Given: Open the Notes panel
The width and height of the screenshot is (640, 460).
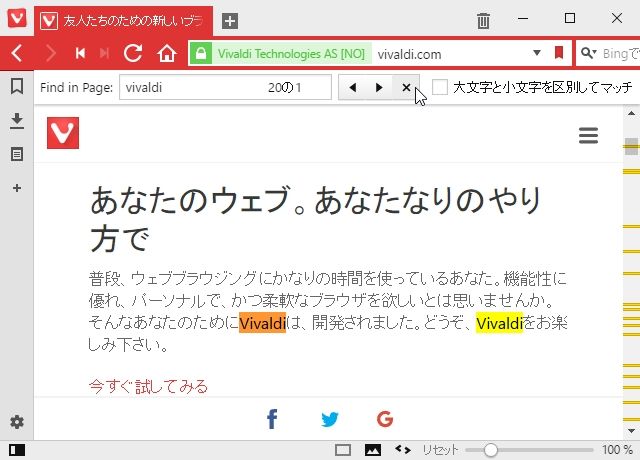Looking at the screenshot, I should [17, 154].
